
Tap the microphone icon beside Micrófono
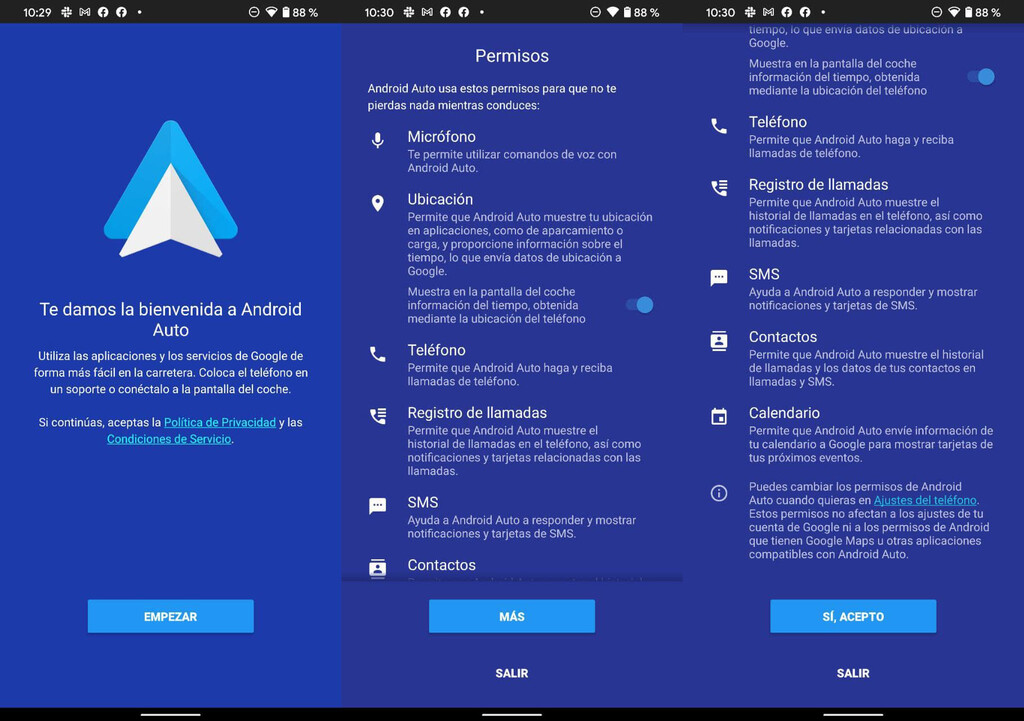click(x=378, y=141)
